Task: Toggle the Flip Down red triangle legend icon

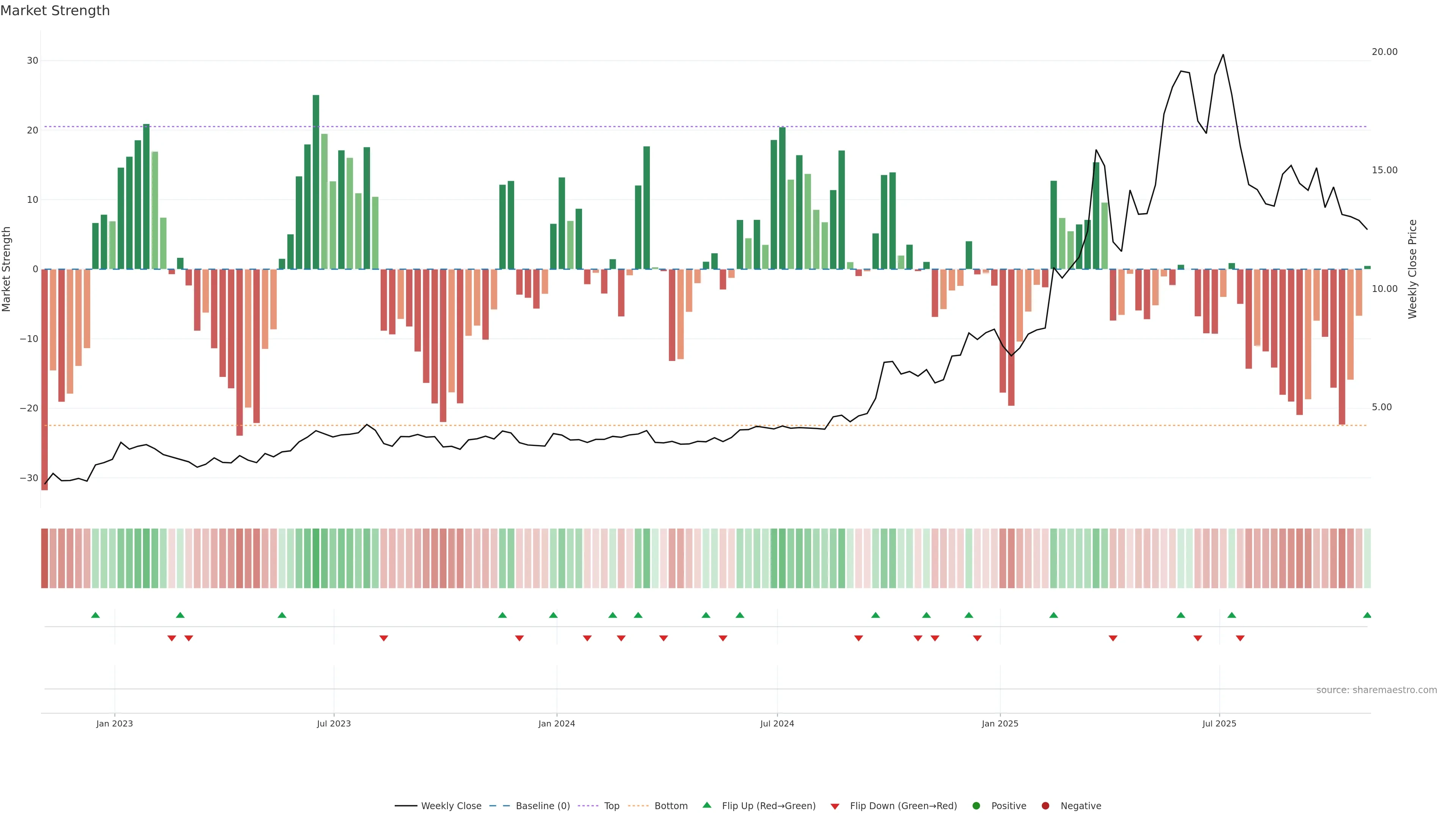Action: [834, 806]
